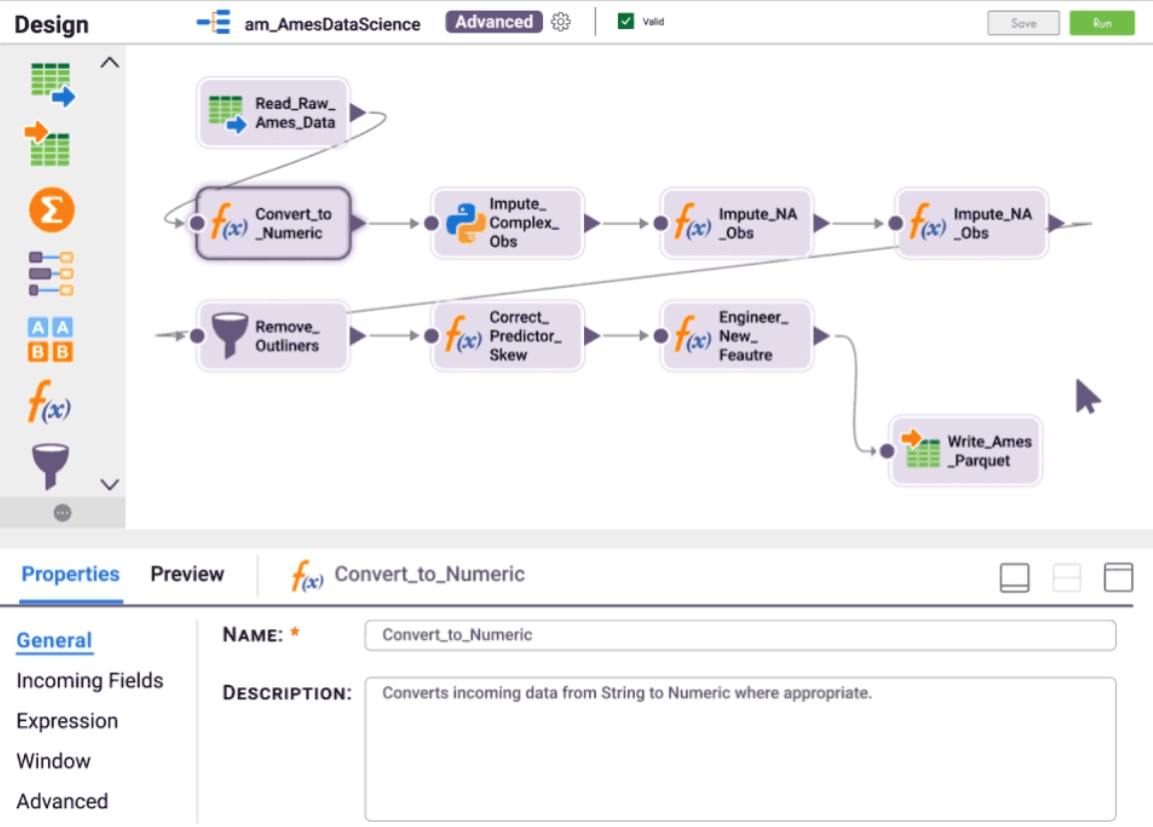This screenshot has width=1153, height=827.
Task: Click the palette more options dots icon
Action: click(x=63, y=512)
